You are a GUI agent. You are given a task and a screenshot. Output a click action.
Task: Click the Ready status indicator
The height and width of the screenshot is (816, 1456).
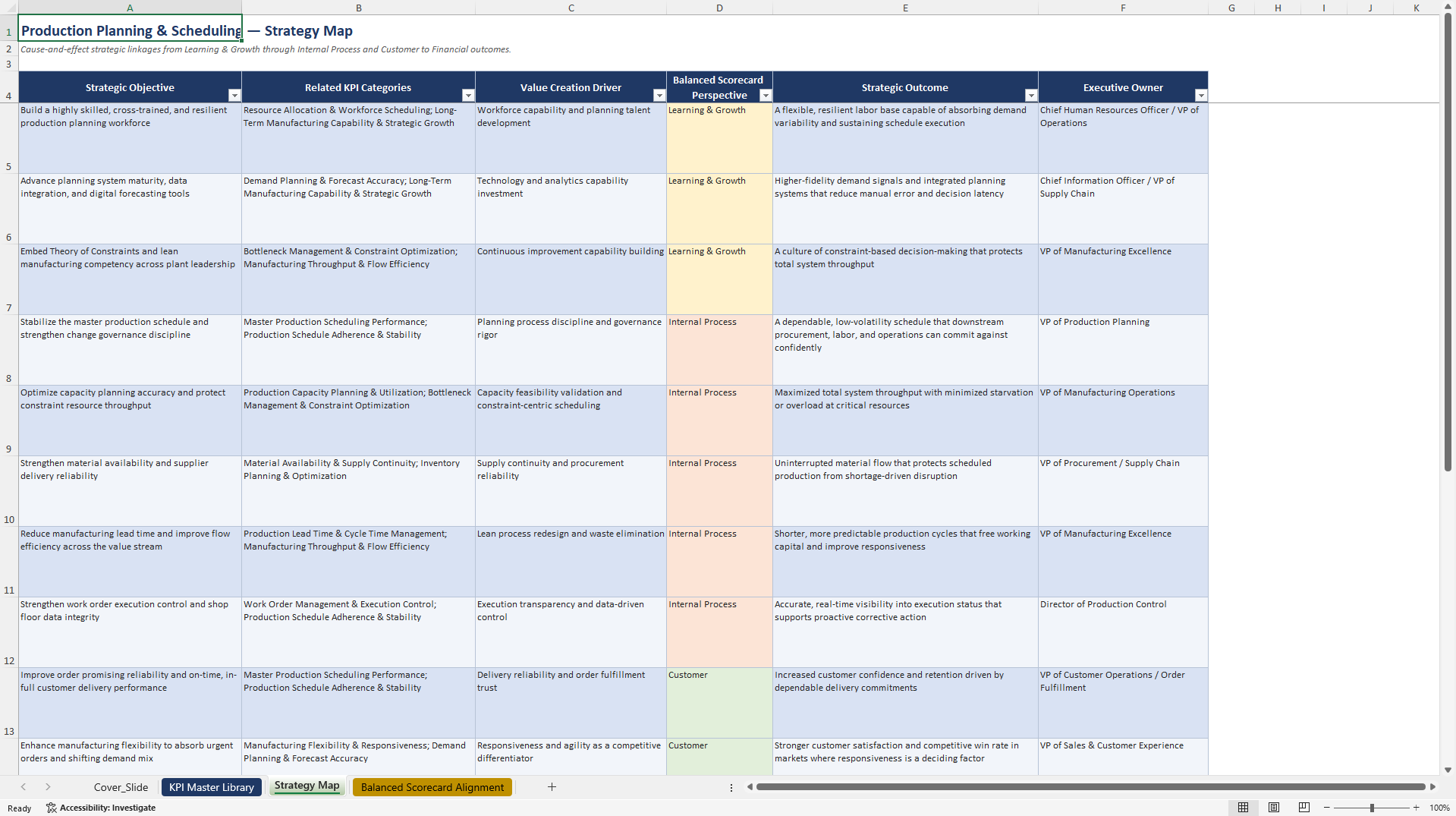click(20, 808)
